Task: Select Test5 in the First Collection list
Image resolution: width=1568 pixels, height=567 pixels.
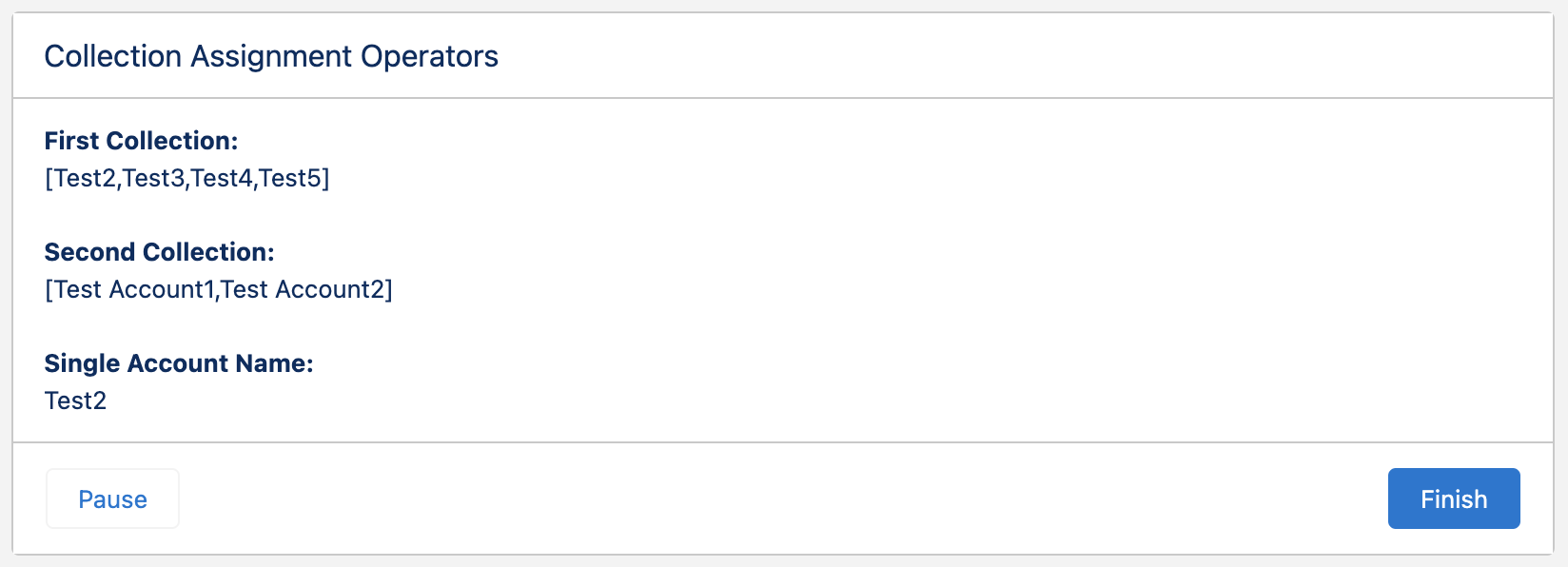Action: pos(290,178)
